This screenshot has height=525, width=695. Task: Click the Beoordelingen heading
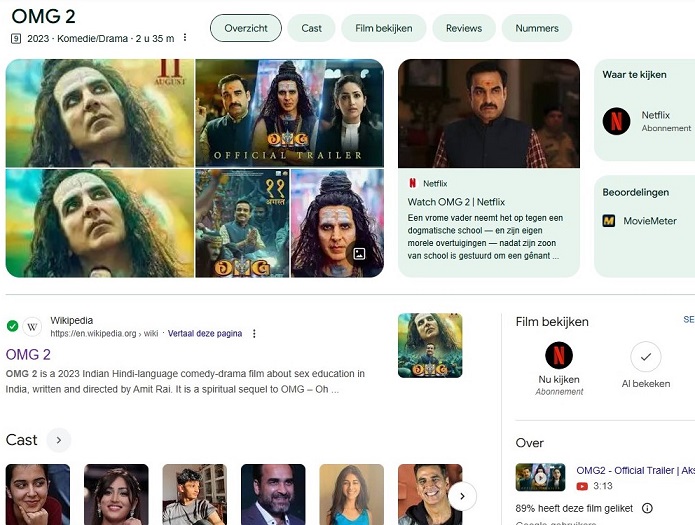(636, 192)
